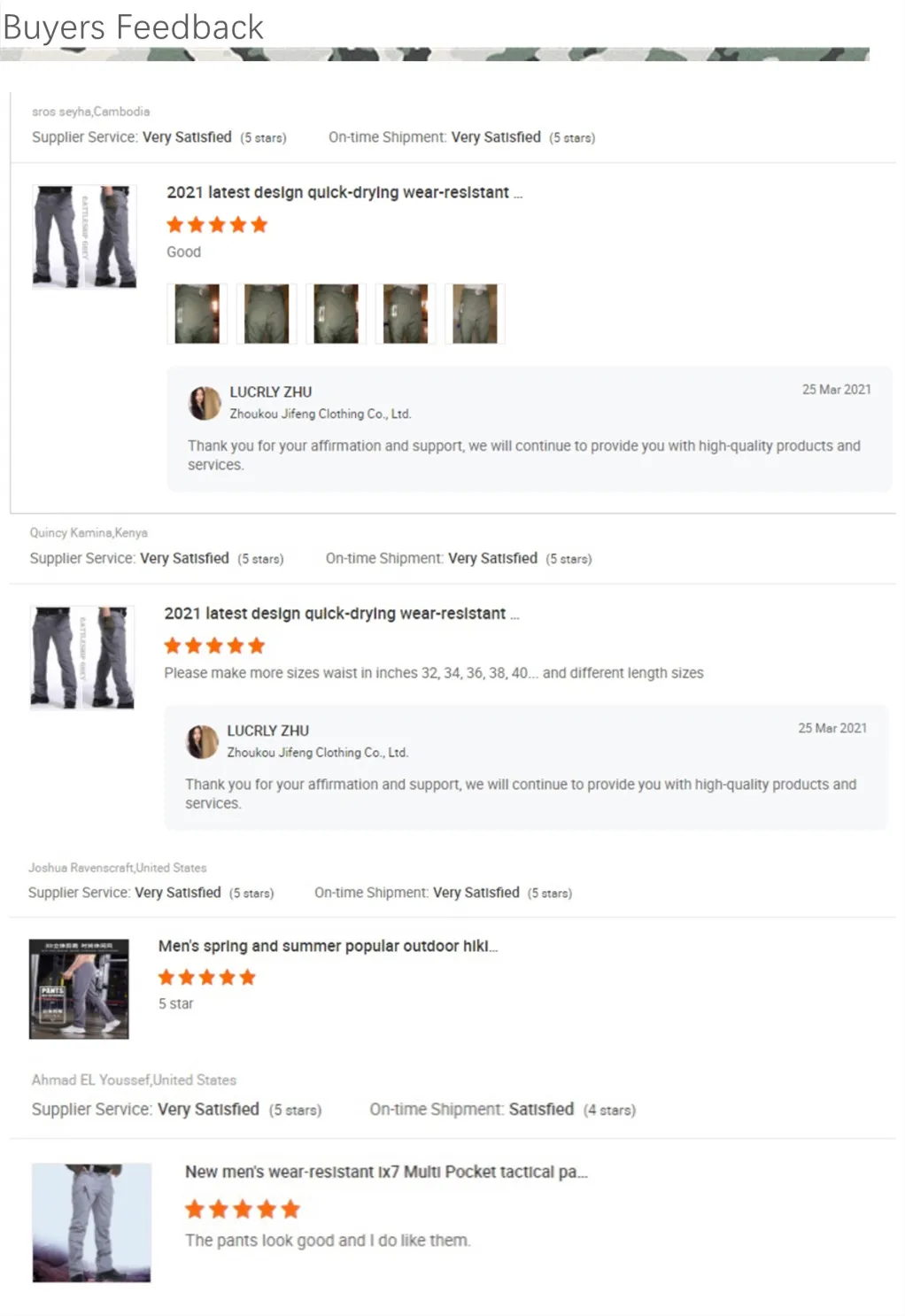Image resolution: width=905 pixels, height=1316 pixels.
Task: Click LUCRLY ZHU avatar in first reply
Action: click(205, 403)
